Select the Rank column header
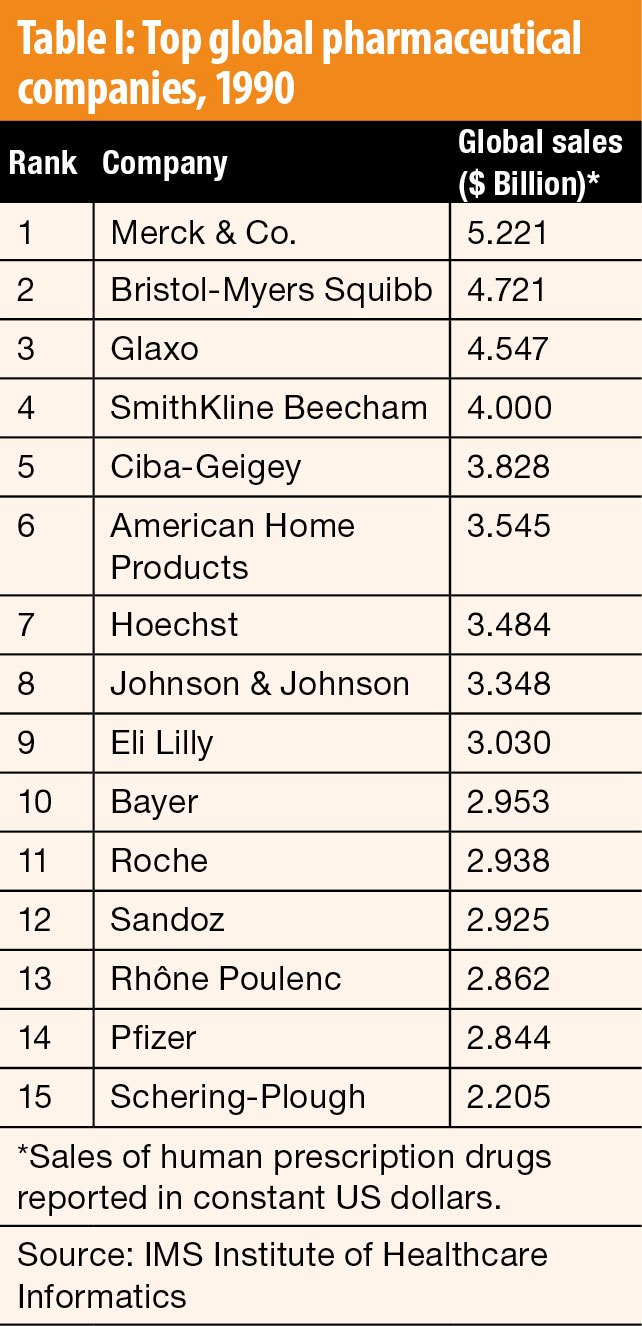Viewport: 642px width, 1326px height. [43, 163]
